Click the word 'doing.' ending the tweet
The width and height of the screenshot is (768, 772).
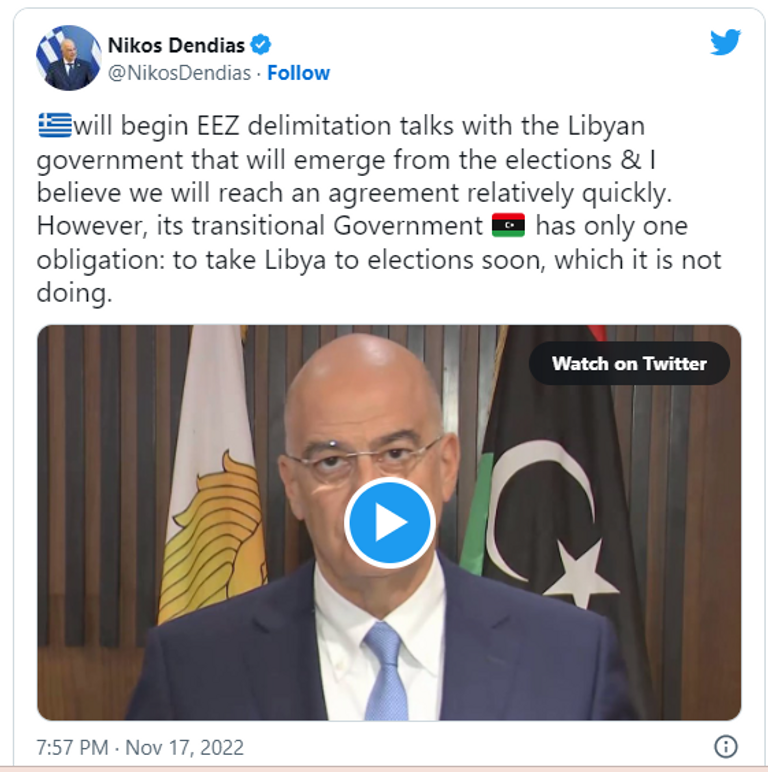[x=74, y=293]
